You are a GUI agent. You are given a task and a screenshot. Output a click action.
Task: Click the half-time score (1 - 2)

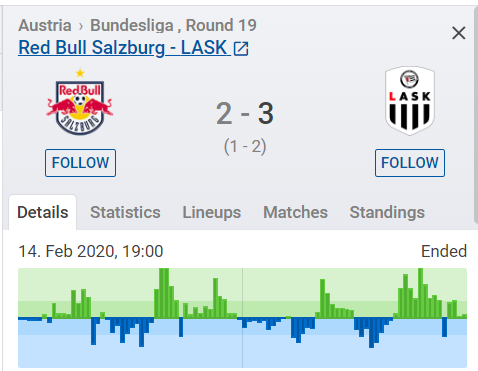[x=245, y=146]
